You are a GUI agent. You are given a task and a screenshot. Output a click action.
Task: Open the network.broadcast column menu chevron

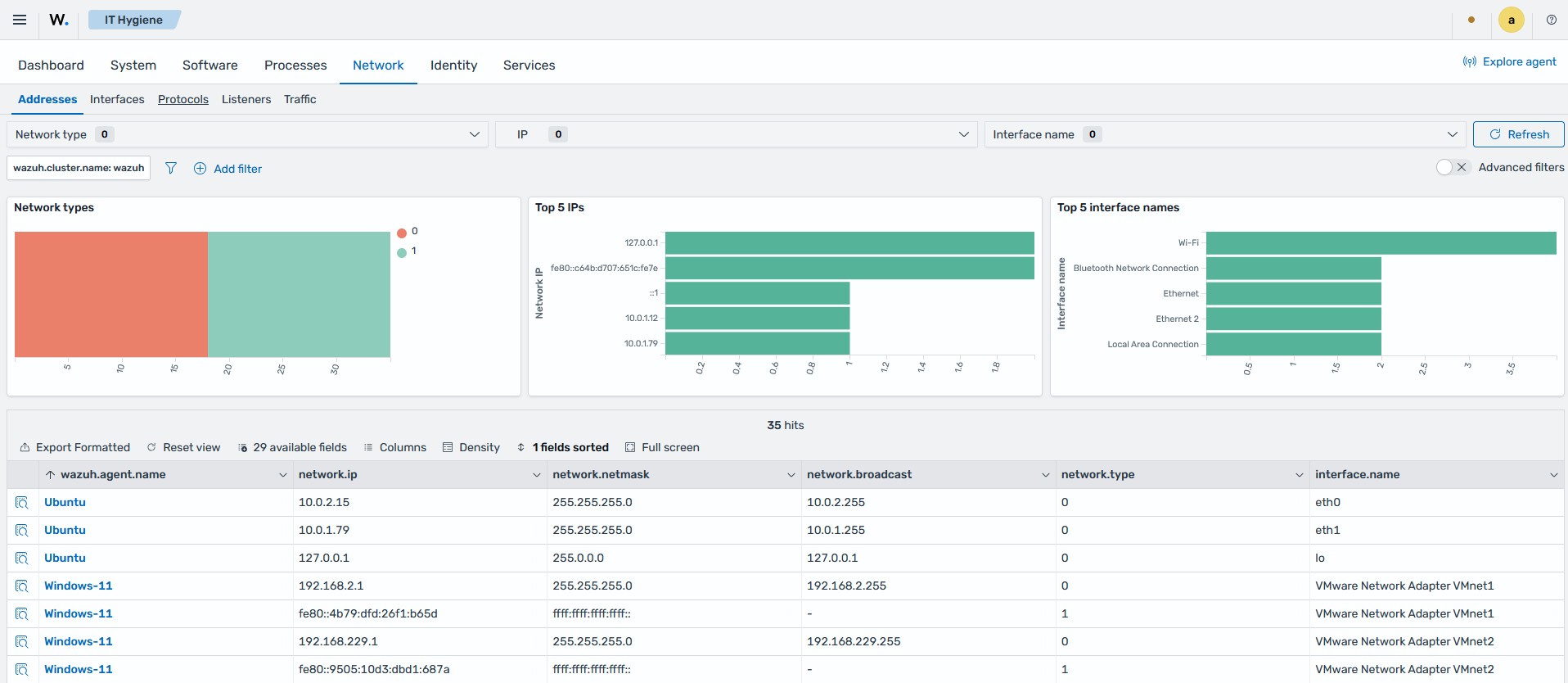pyautogui.click(x=1046, y=475)
